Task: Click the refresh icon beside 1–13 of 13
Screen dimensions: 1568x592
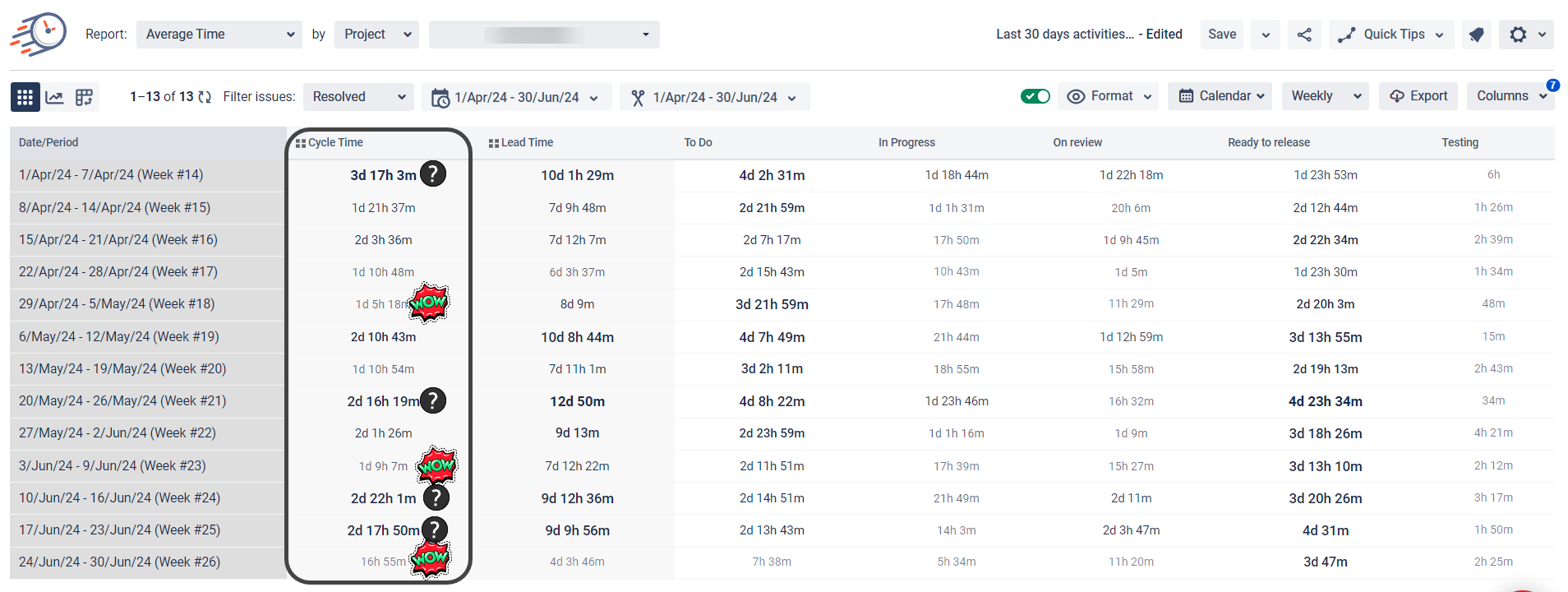Action: 205,97
